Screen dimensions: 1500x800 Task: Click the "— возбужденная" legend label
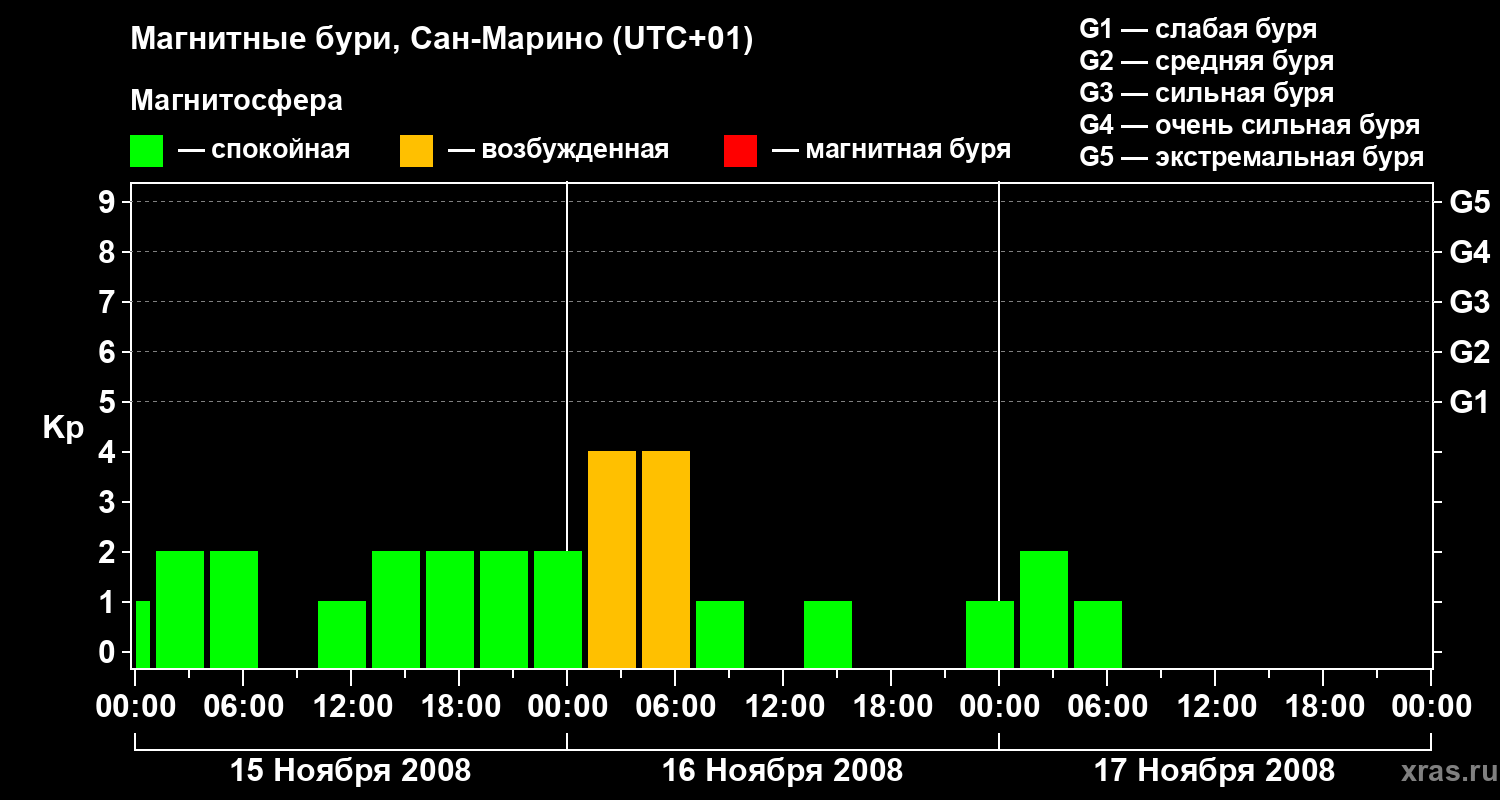coord(558,151)
